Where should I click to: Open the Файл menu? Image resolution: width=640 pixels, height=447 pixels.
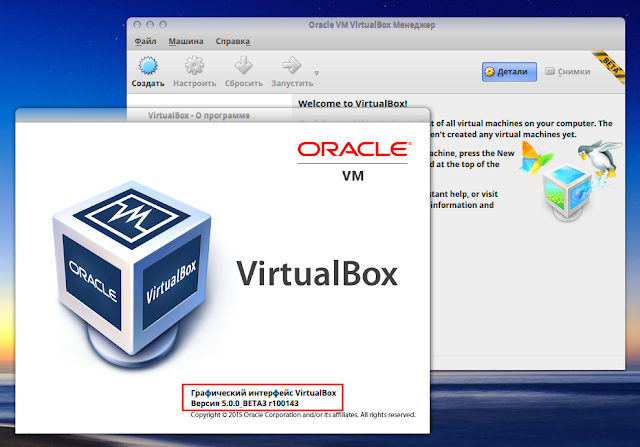145,41
